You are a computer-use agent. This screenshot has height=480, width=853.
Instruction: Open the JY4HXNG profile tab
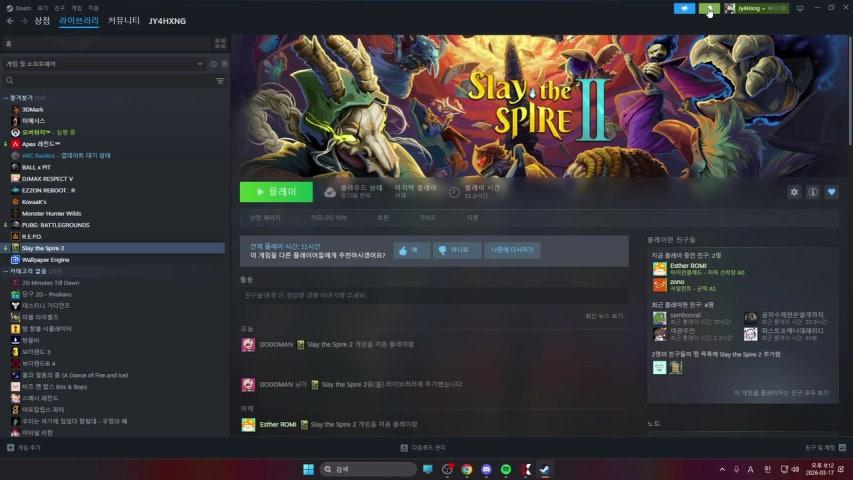(167, 21)
